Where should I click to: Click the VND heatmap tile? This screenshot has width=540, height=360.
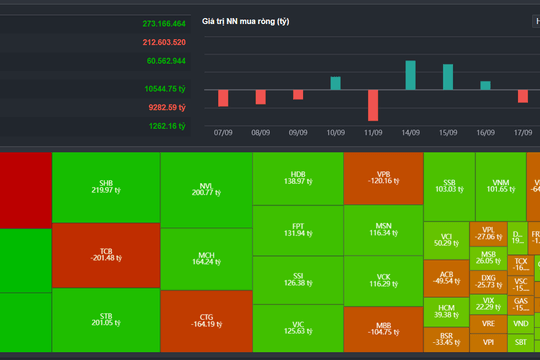(521, 324)
